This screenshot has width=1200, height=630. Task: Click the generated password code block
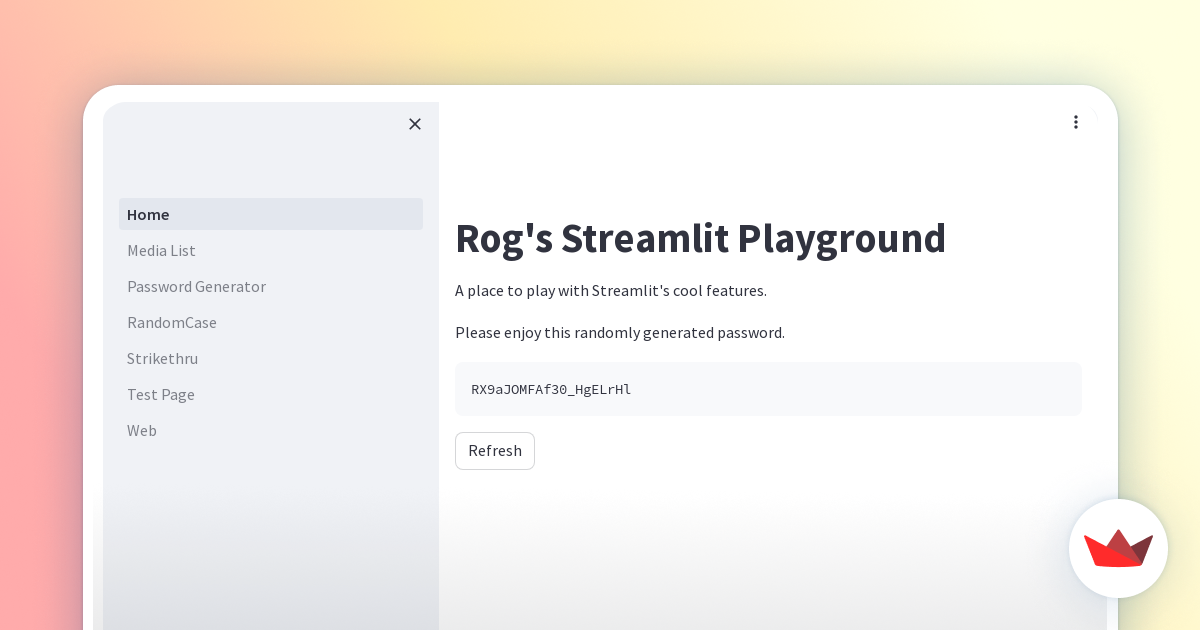tap(768, 389)
